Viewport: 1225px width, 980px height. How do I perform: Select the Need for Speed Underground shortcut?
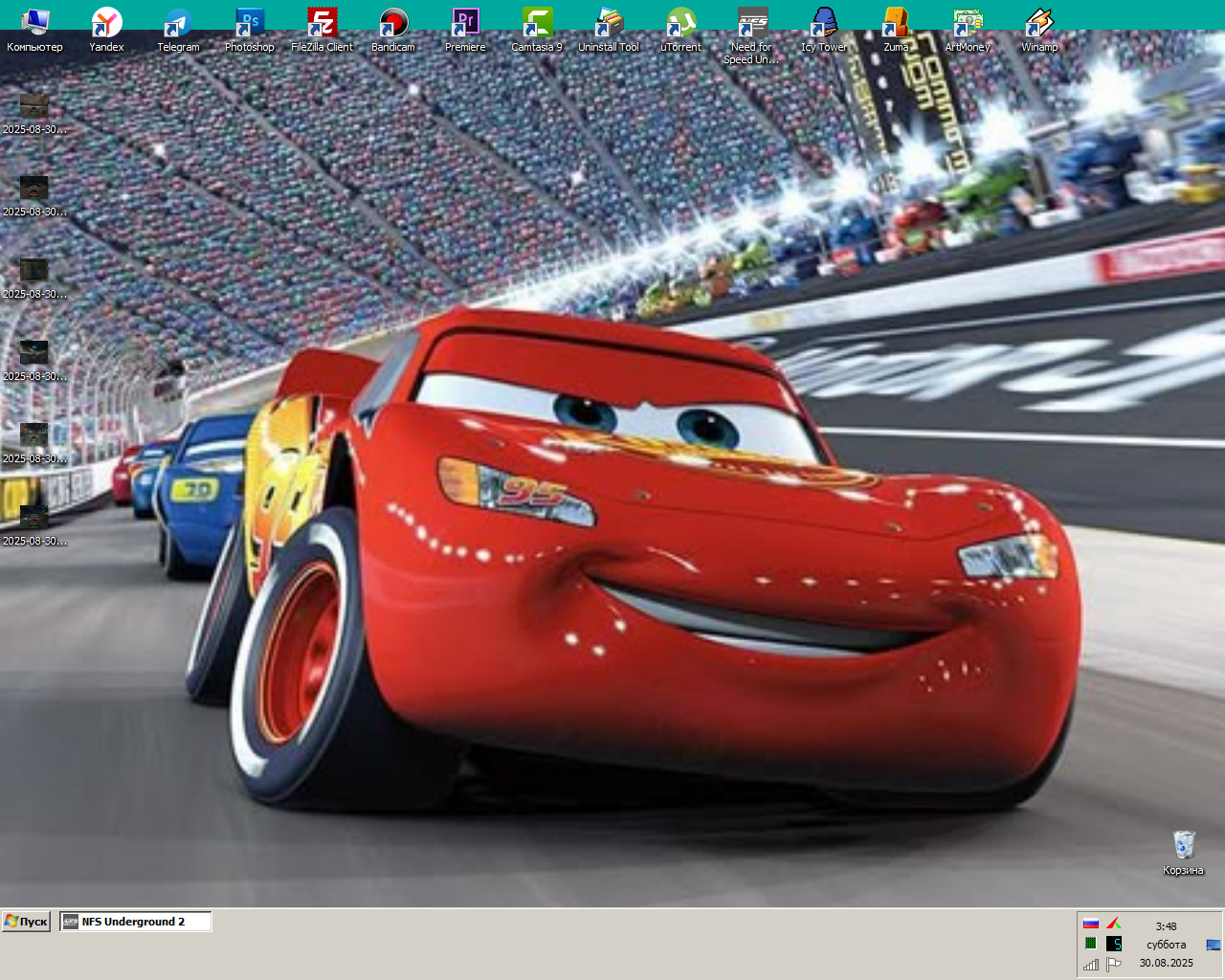pyautogui.click(x=752, y=35)
